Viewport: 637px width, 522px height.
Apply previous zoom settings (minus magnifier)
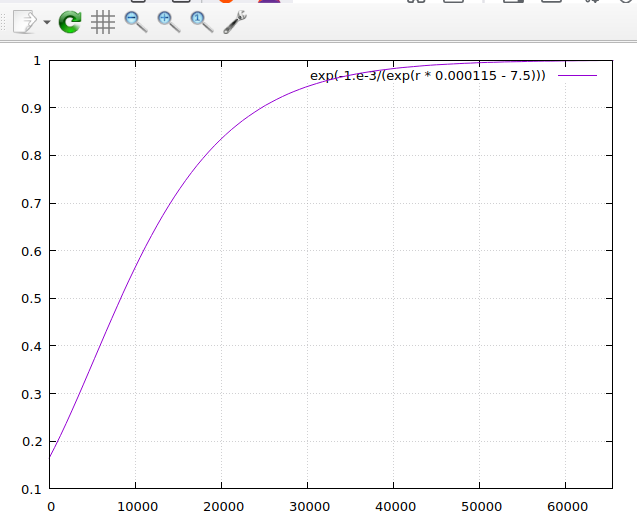pos(136,22)
